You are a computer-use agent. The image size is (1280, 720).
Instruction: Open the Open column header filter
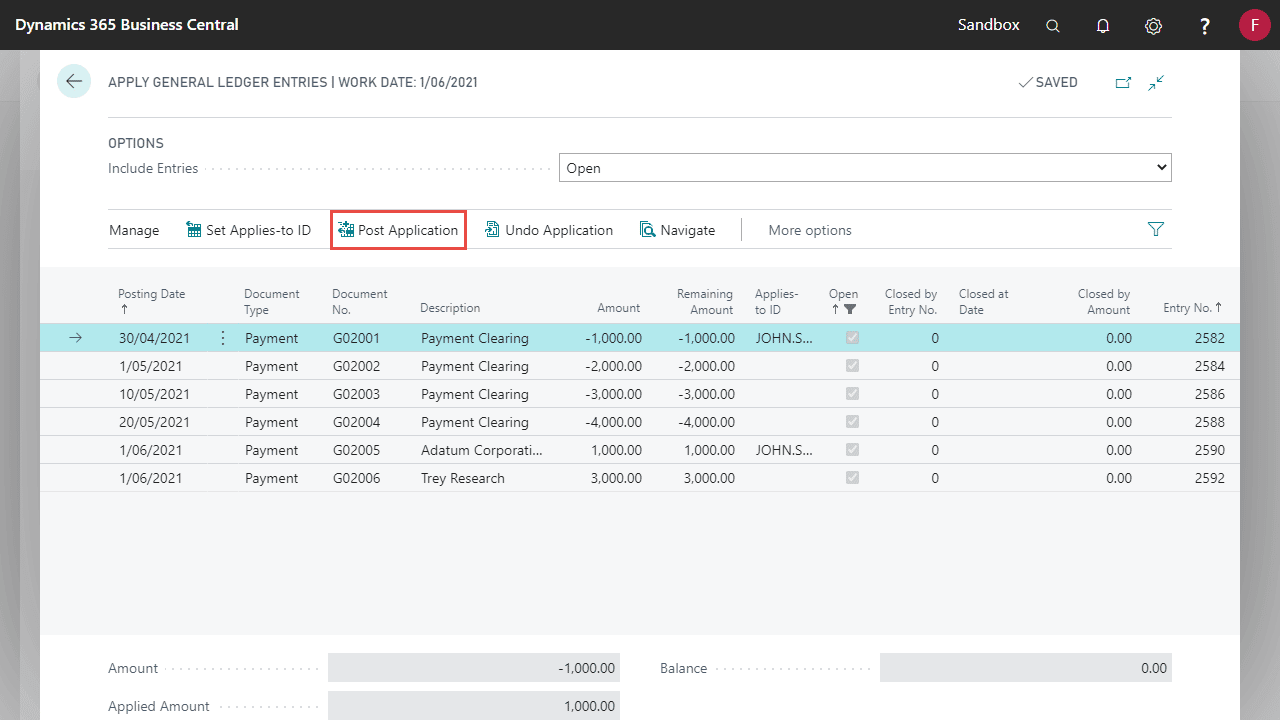click(x=844, y=301)
